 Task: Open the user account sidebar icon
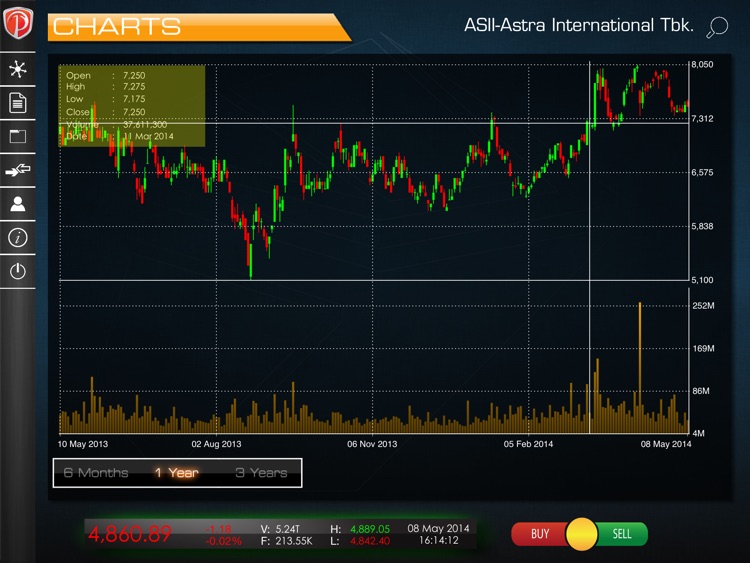(18, 204)
